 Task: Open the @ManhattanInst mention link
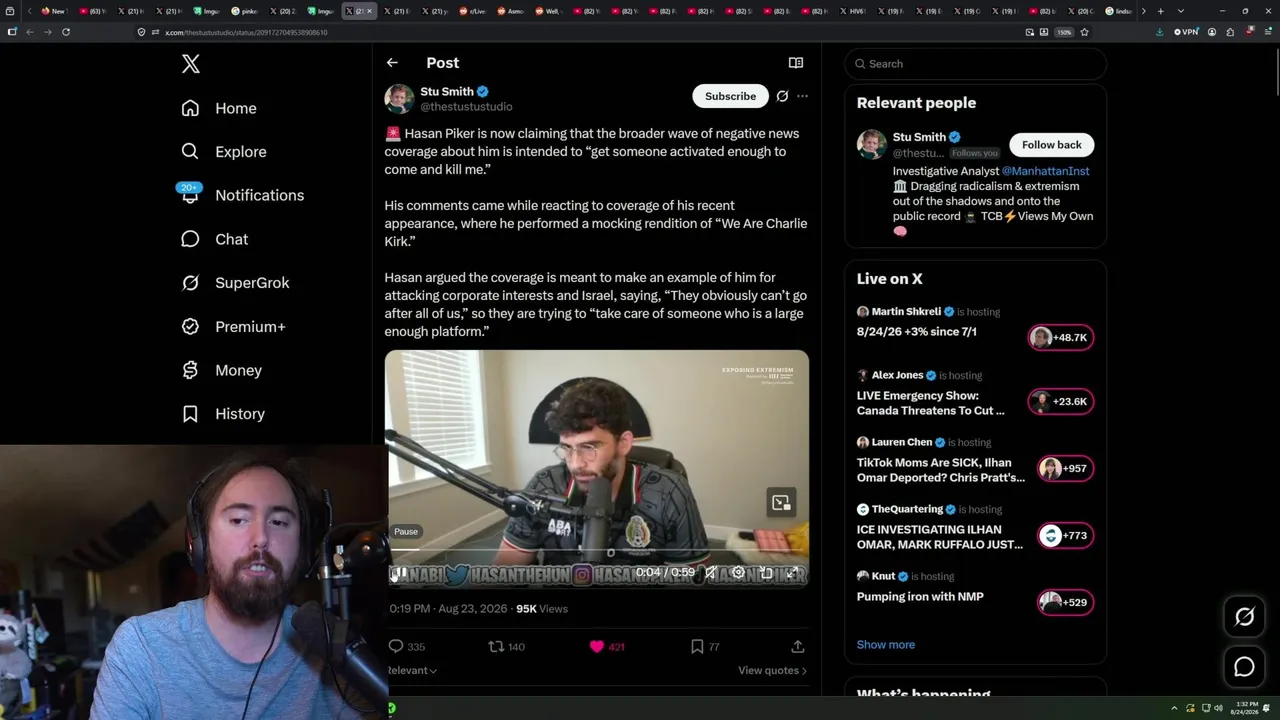coord(1045,171)
